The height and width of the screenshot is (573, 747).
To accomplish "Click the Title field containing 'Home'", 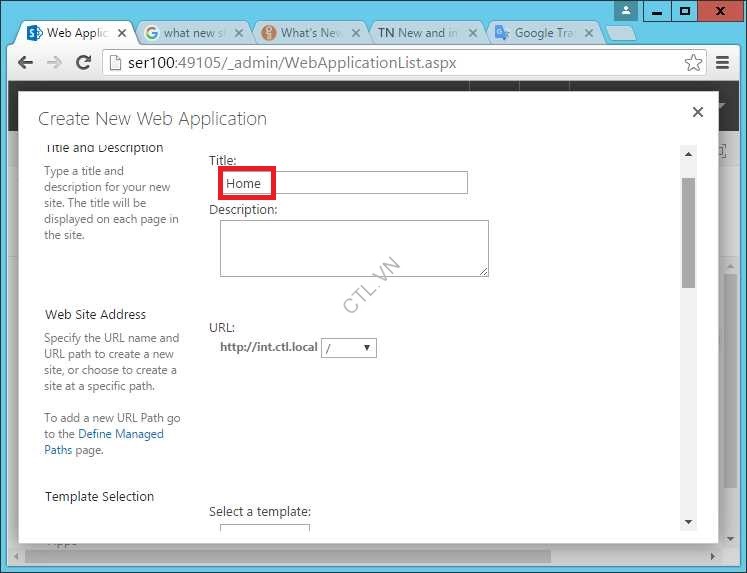I will [x=344, y=183].
